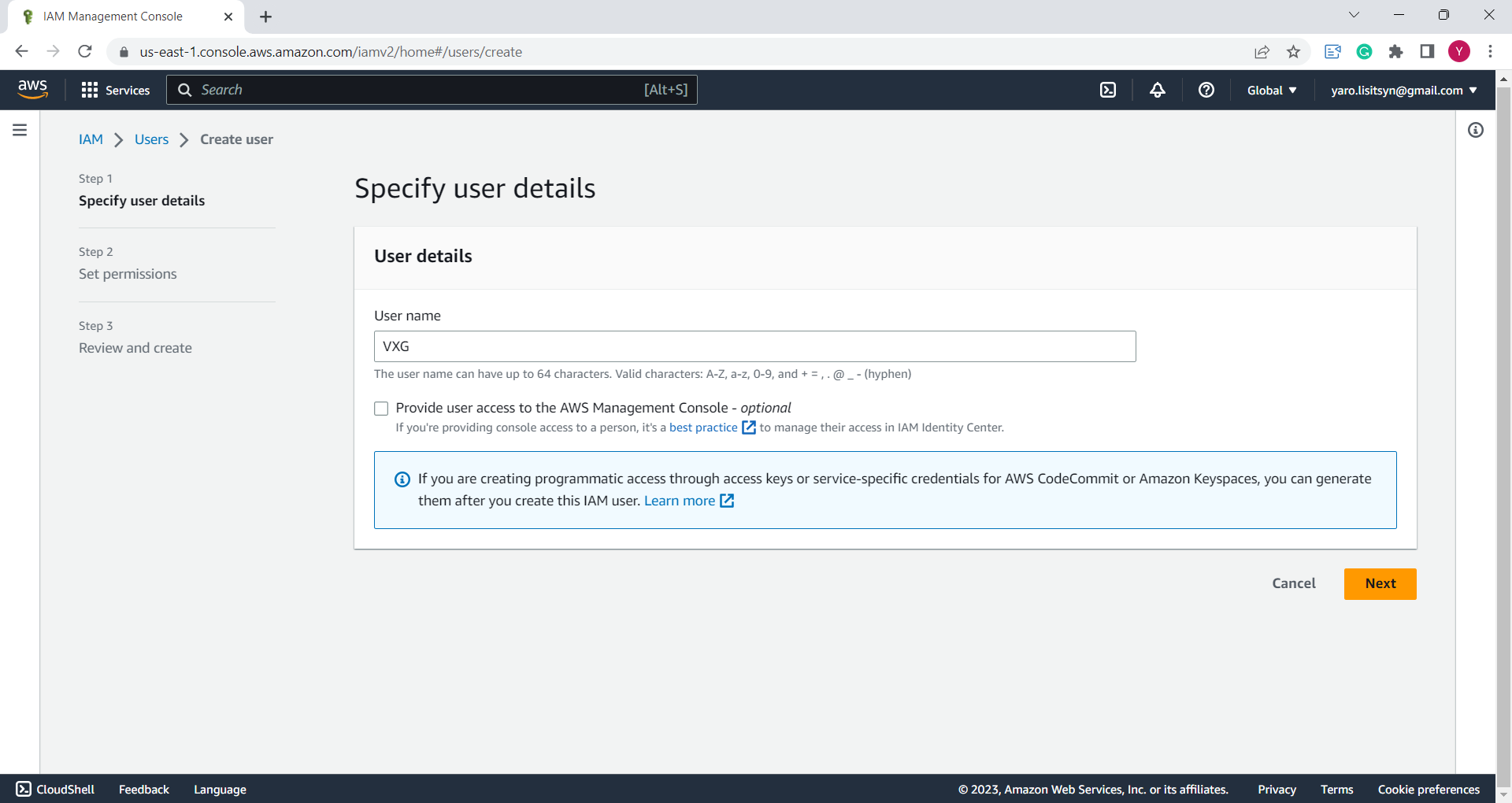Open the browser tab search chevron

tap(1354, 15)
